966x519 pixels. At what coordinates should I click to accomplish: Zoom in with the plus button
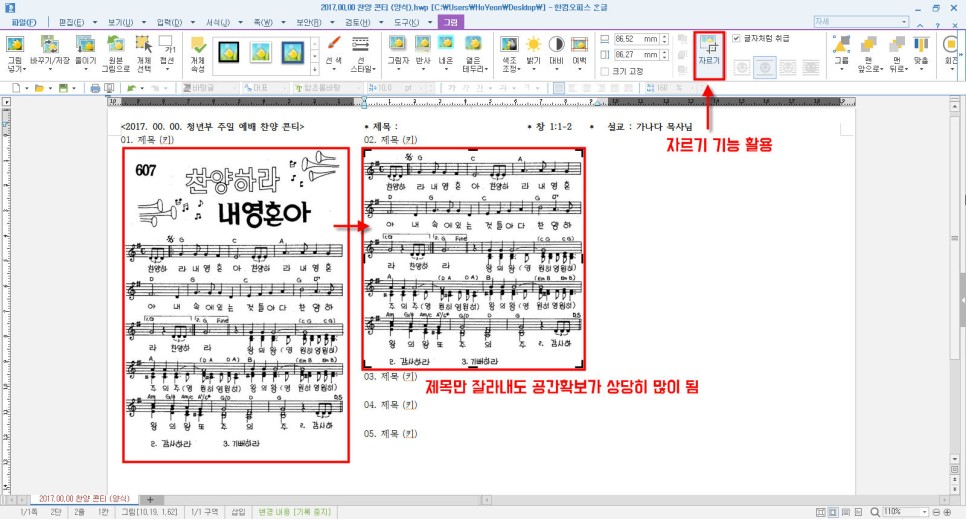[x=946, y=512]
